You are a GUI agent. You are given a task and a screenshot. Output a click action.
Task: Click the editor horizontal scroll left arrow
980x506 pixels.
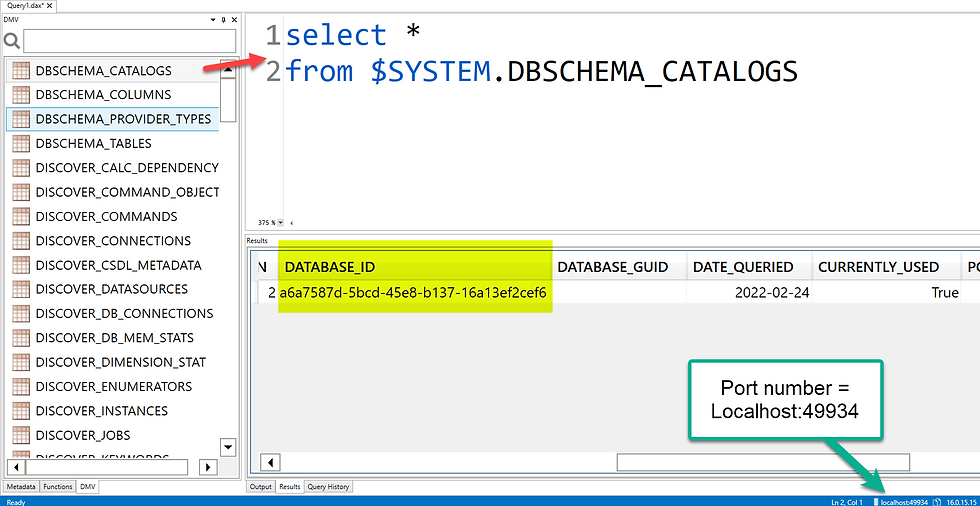pos(291,222)
